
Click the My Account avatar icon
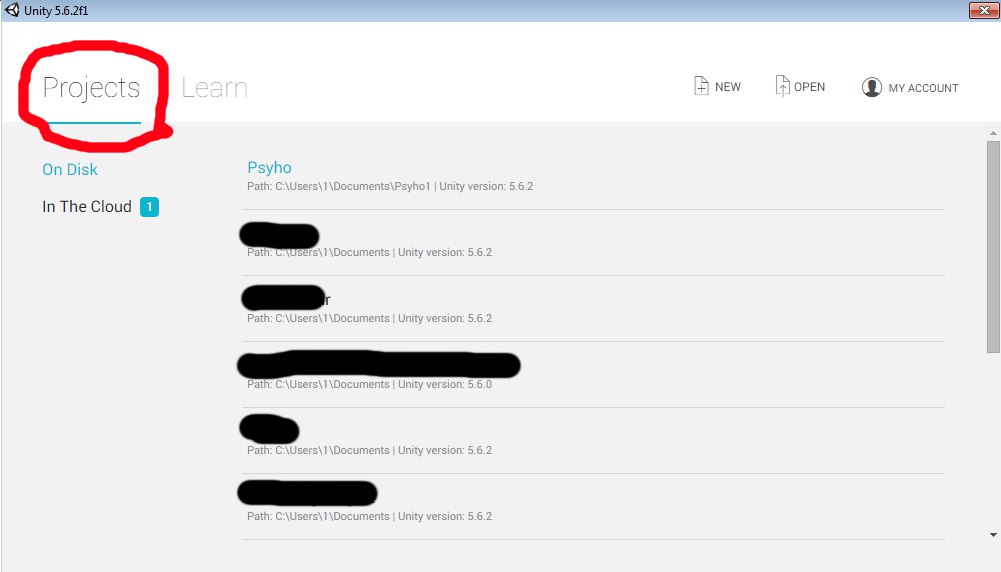click(871, 87)
